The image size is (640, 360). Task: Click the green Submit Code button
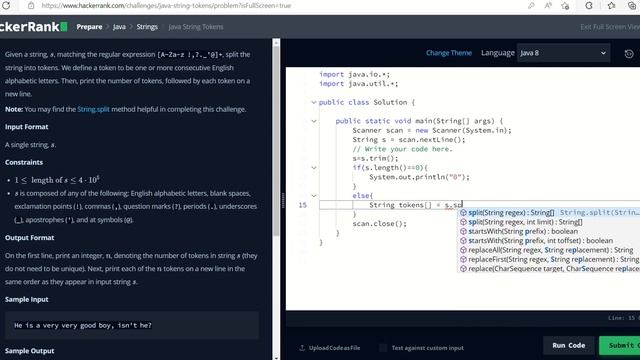pyautogui.click(x=620, y=346)
